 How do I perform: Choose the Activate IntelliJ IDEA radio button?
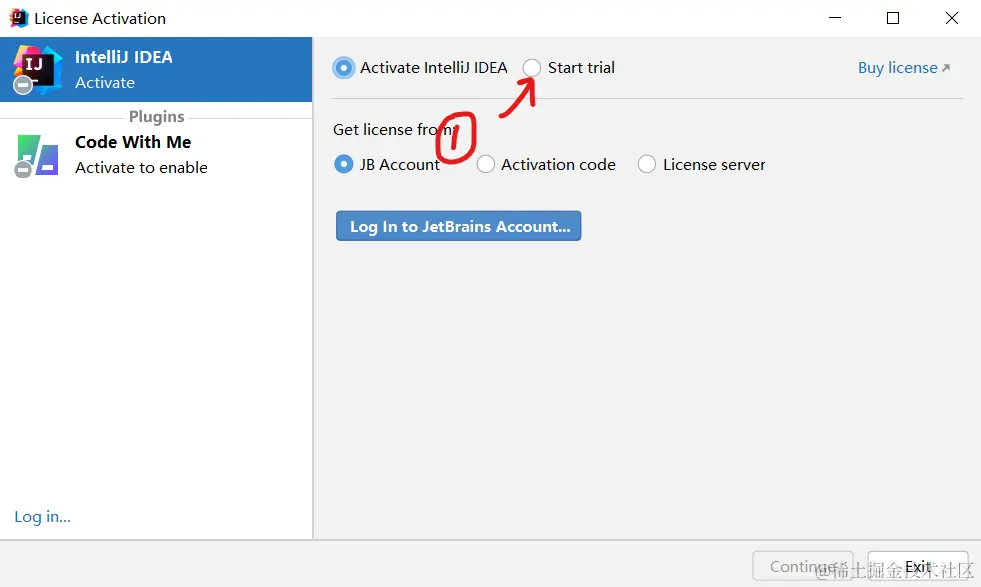343,68
